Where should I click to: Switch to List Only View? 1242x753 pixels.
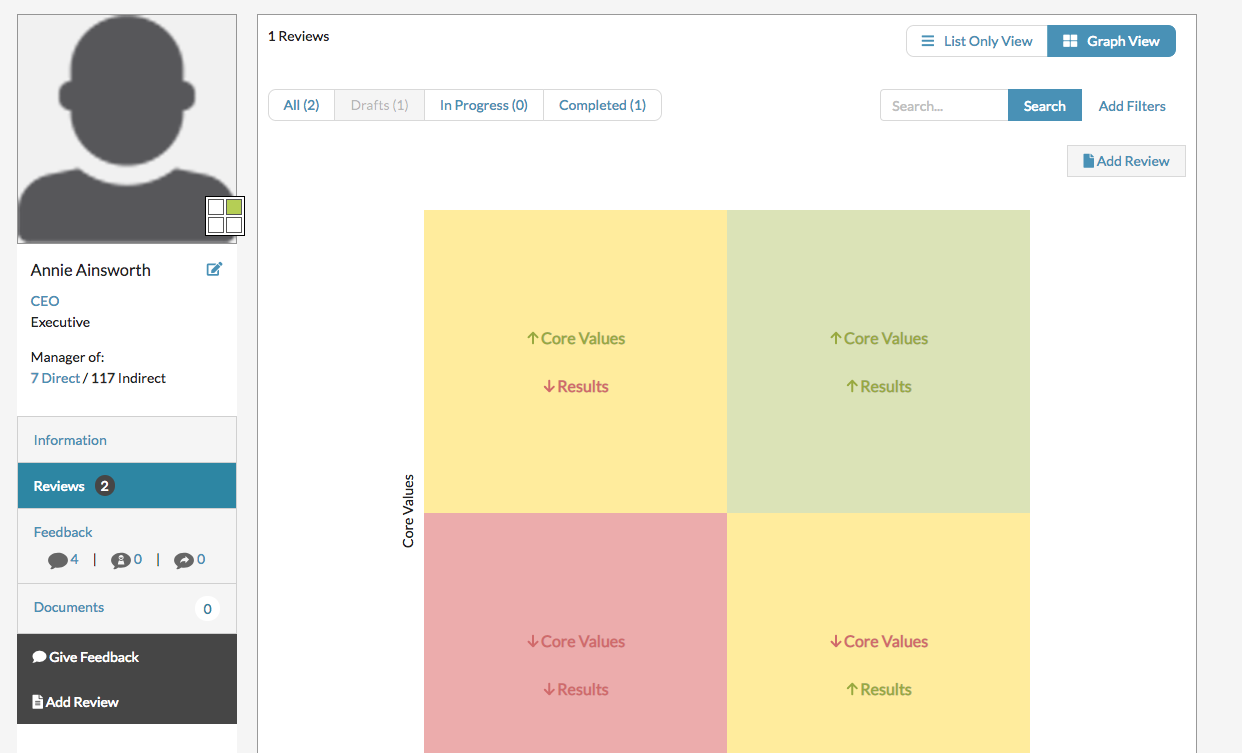pos(977,41)
